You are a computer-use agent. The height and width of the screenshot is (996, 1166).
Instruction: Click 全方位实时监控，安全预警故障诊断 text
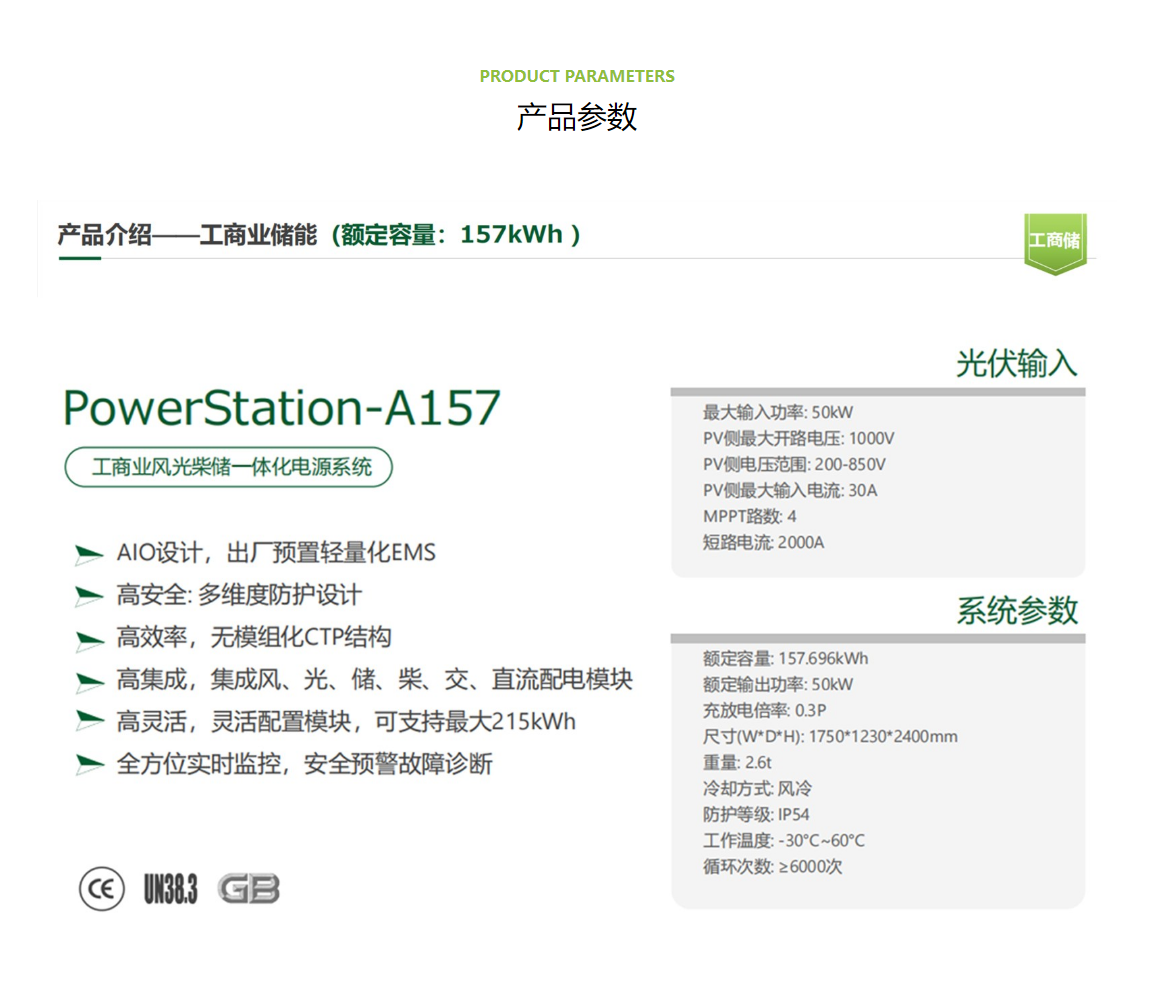[x=304, y=764]
